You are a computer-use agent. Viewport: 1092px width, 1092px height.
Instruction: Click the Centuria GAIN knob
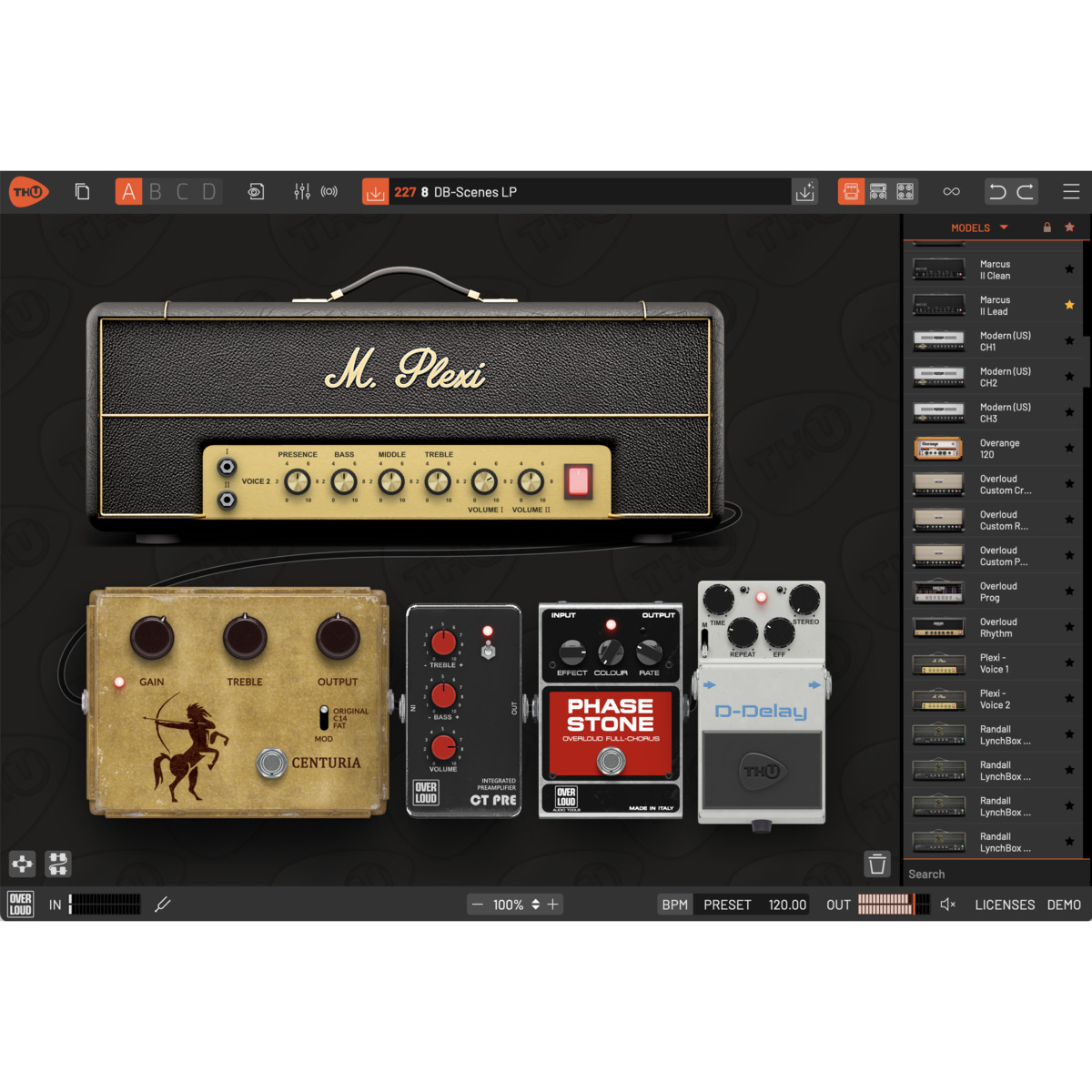[x=152, y=638]
